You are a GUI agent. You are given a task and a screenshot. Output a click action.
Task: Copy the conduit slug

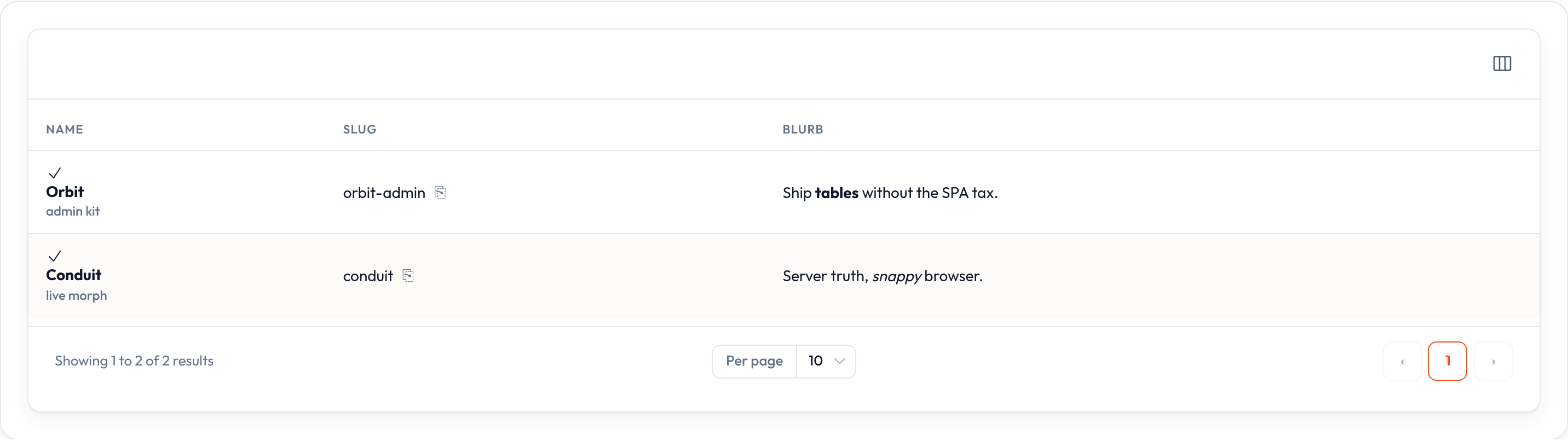[408, 276]
